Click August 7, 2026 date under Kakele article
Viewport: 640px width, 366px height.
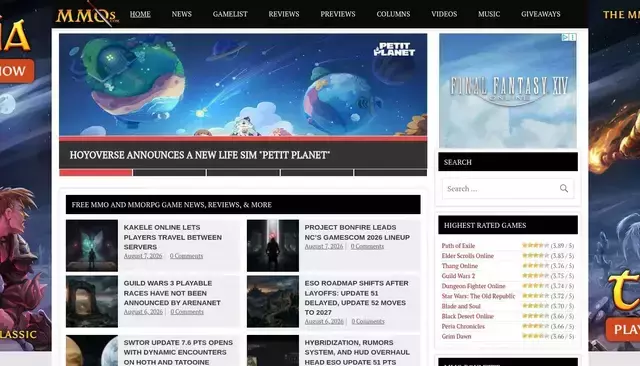pyautogui.click(x=143, y=256)
